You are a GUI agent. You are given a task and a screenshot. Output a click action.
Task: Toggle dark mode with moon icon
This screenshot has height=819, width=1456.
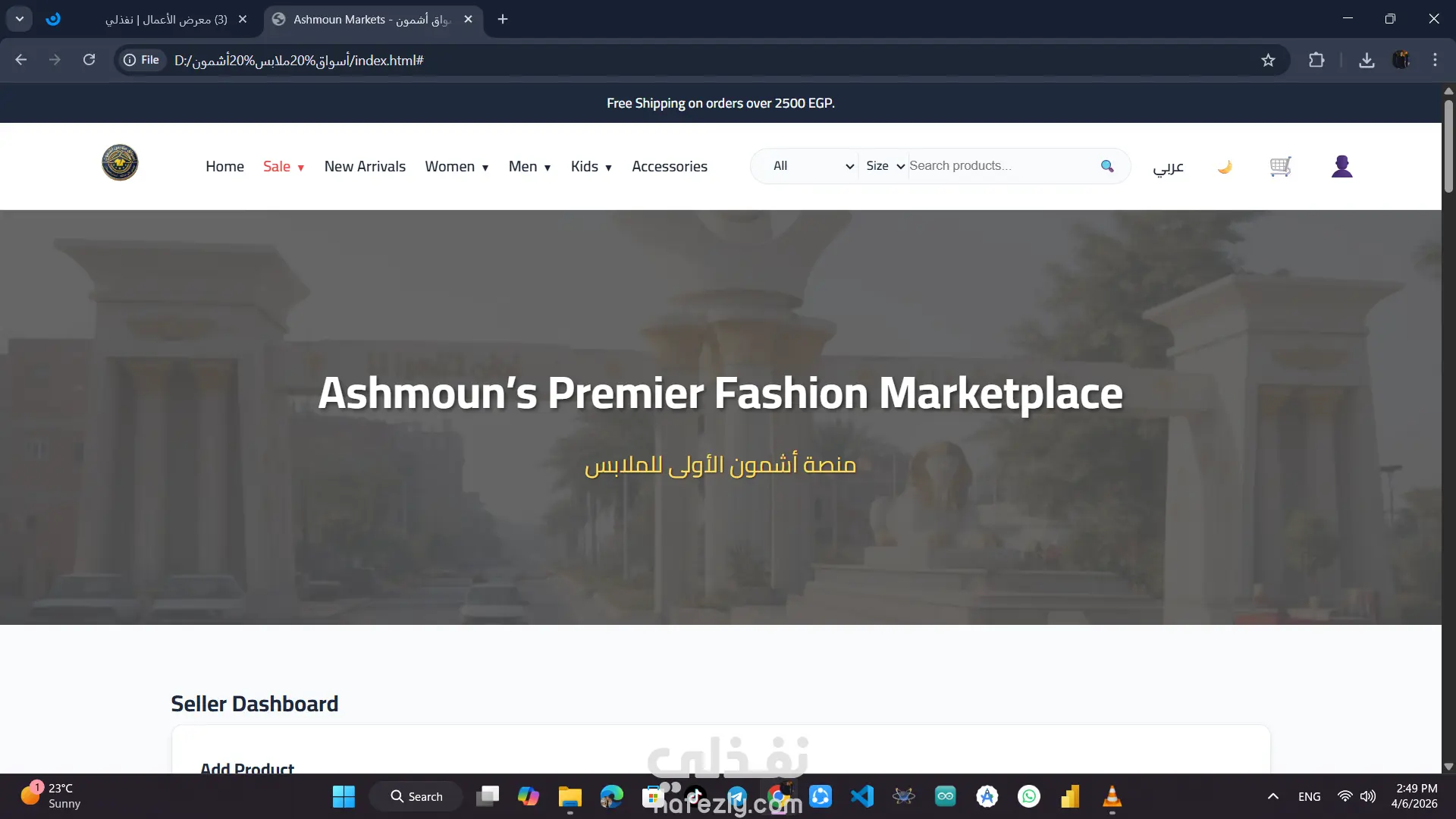pyautogui.click(x=1225, y=166)
